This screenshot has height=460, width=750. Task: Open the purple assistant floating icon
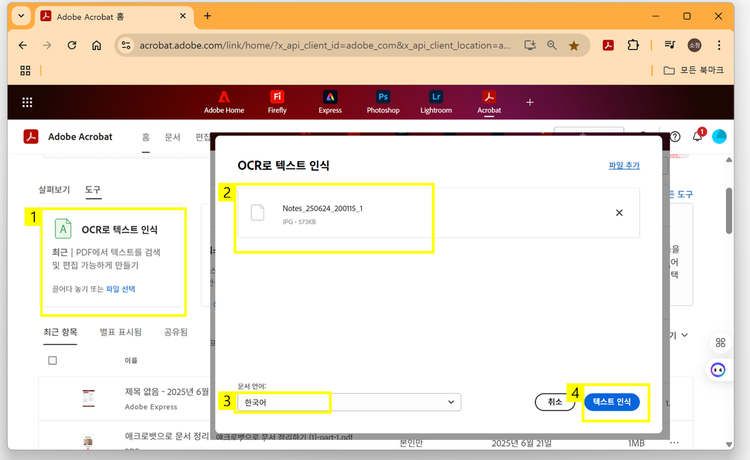pos(718,370)
